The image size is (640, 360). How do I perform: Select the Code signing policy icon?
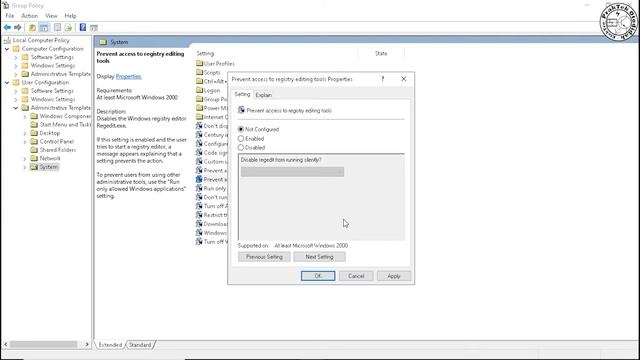click(199, 153)
